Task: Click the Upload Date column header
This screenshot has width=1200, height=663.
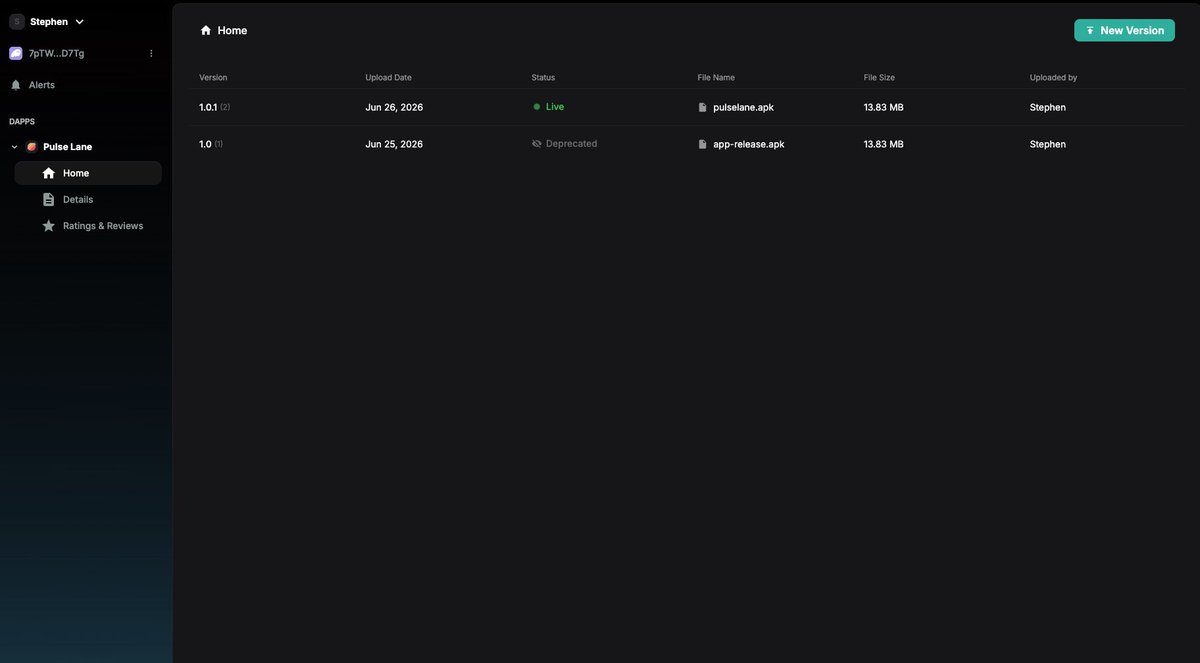Action: coord(388,77)
